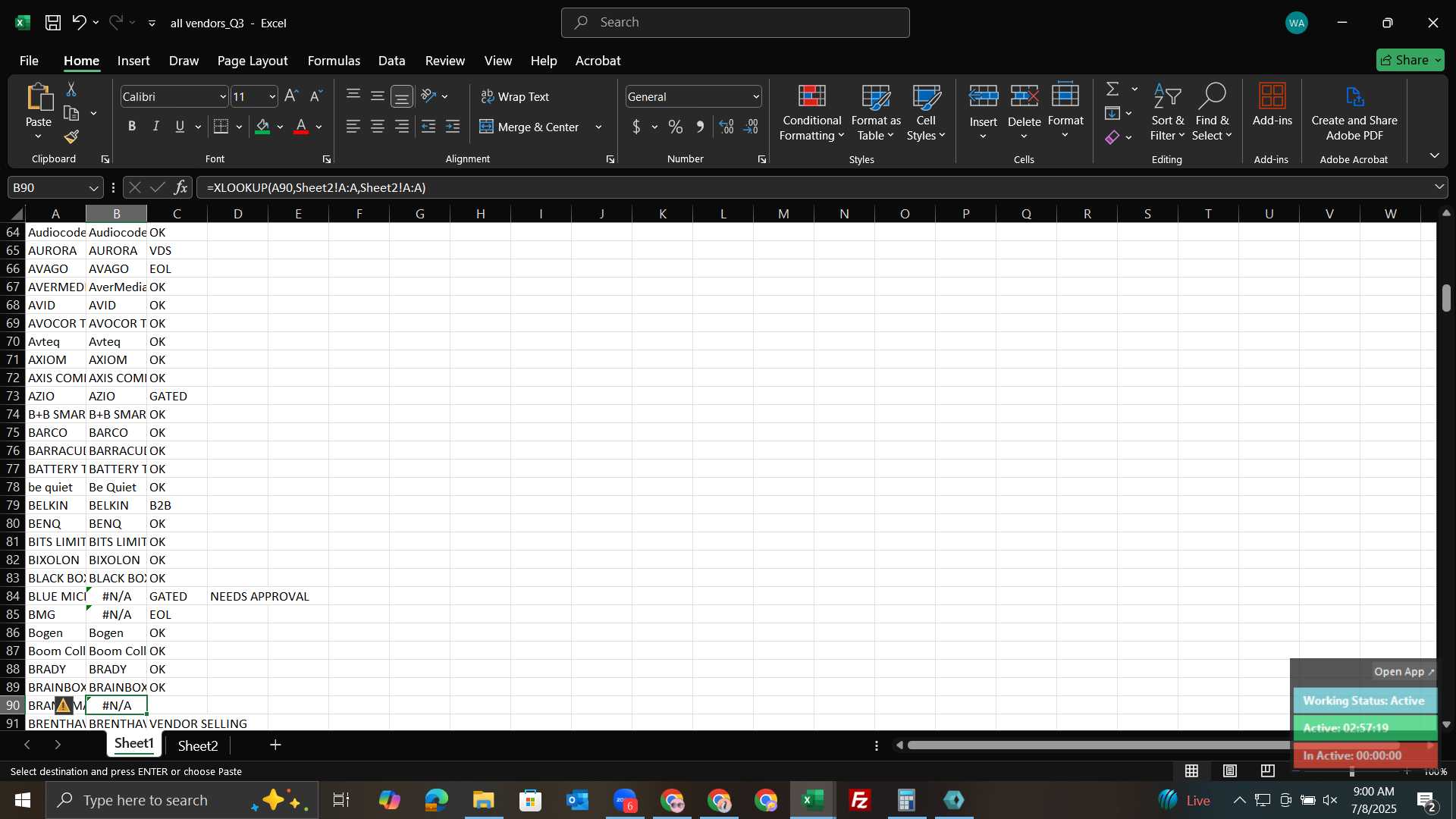Click the Cut scissors icon

(71, 89)
